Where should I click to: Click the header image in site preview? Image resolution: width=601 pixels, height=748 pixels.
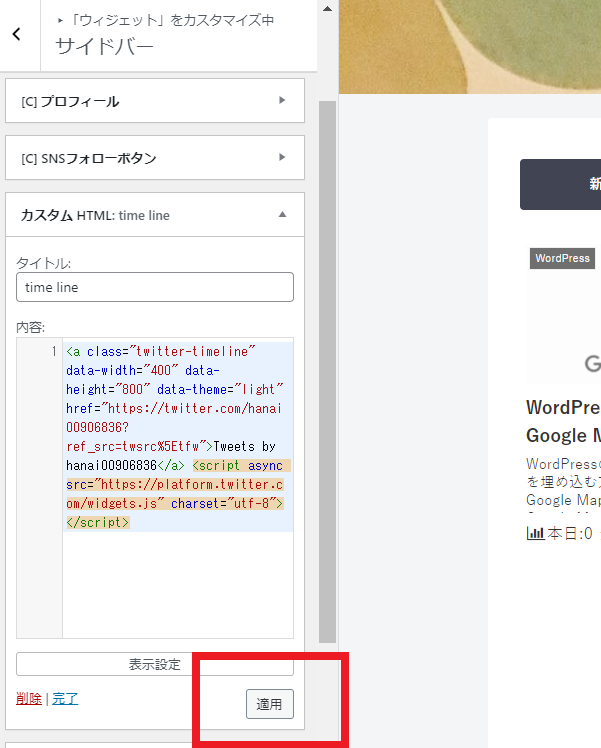[470, 47]
